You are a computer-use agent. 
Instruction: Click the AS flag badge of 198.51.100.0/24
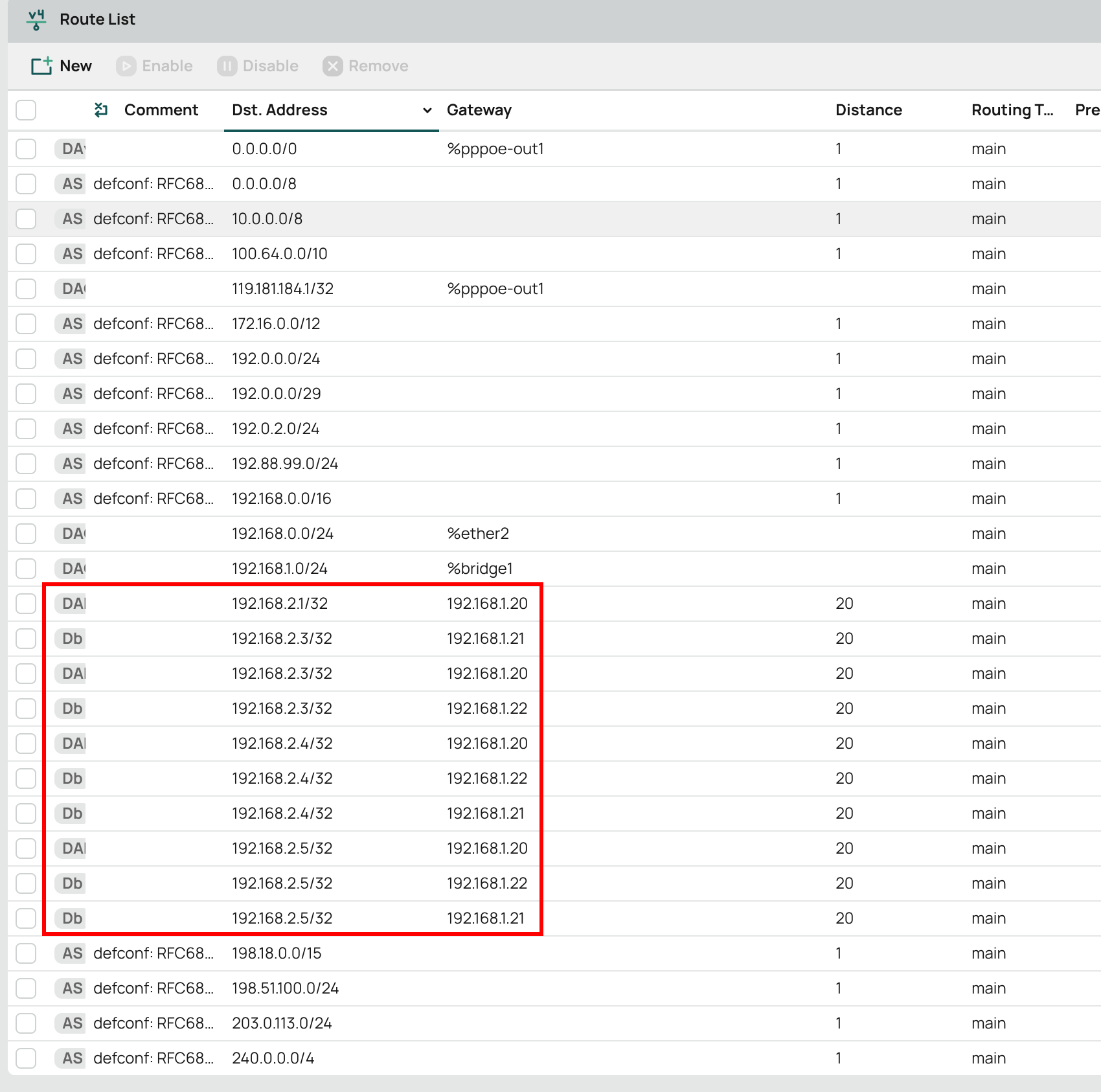pos(71,988)
